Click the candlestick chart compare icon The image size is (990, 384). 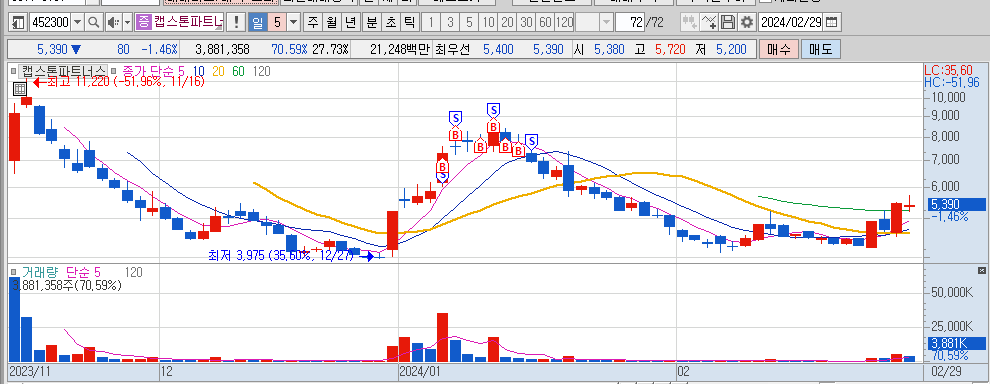[x=689, y=23]
